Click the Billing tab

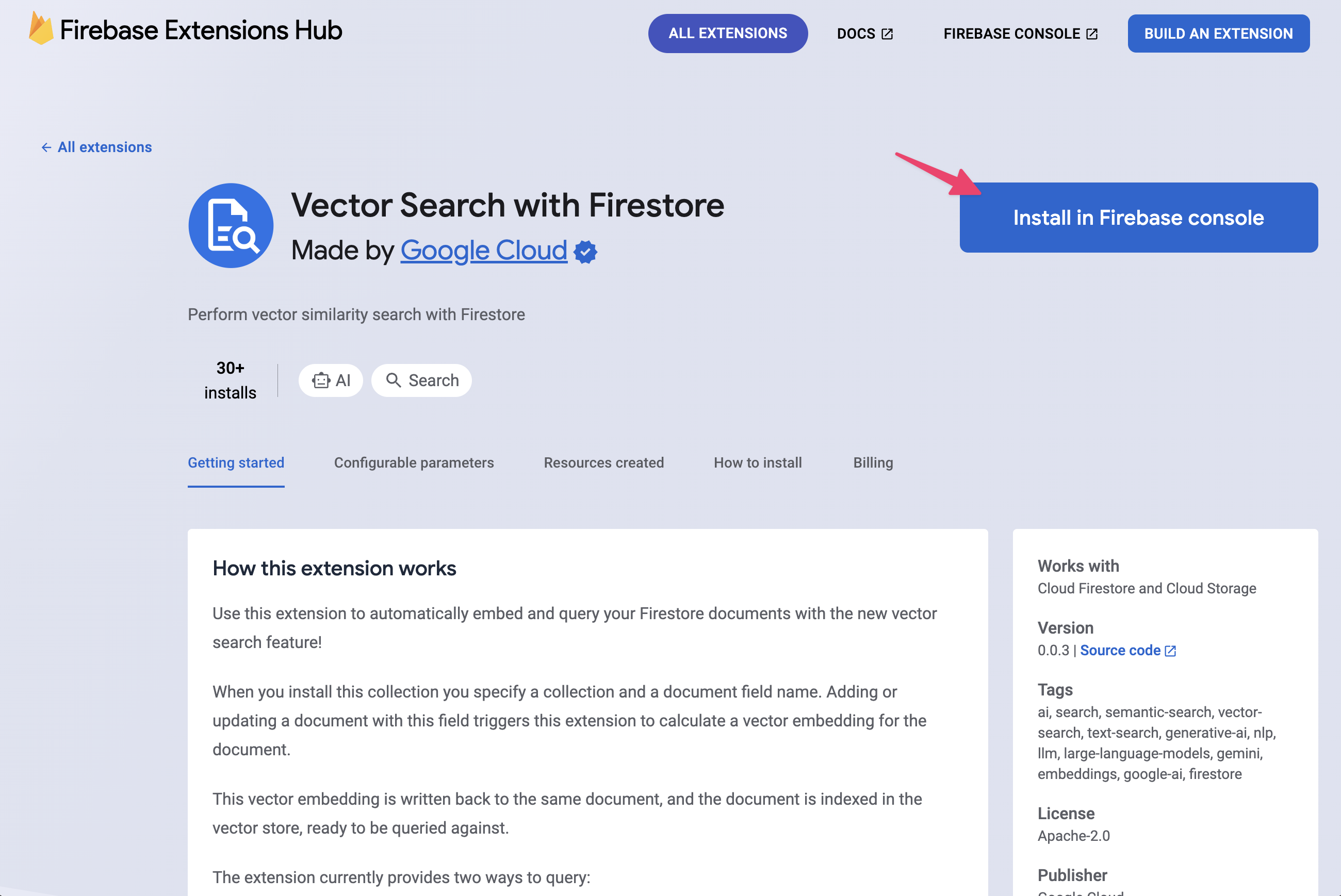(873, 462)
